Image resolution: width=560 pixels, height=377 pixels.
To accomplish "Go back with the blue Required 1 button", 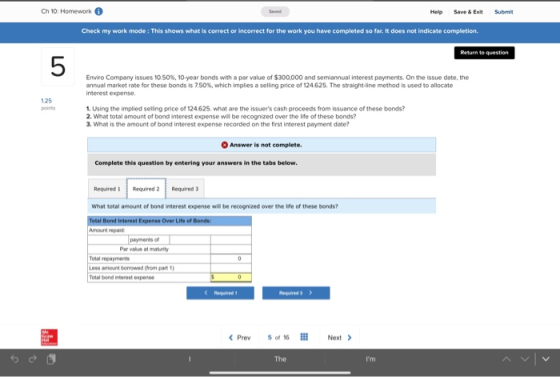I will click(220, 293).
